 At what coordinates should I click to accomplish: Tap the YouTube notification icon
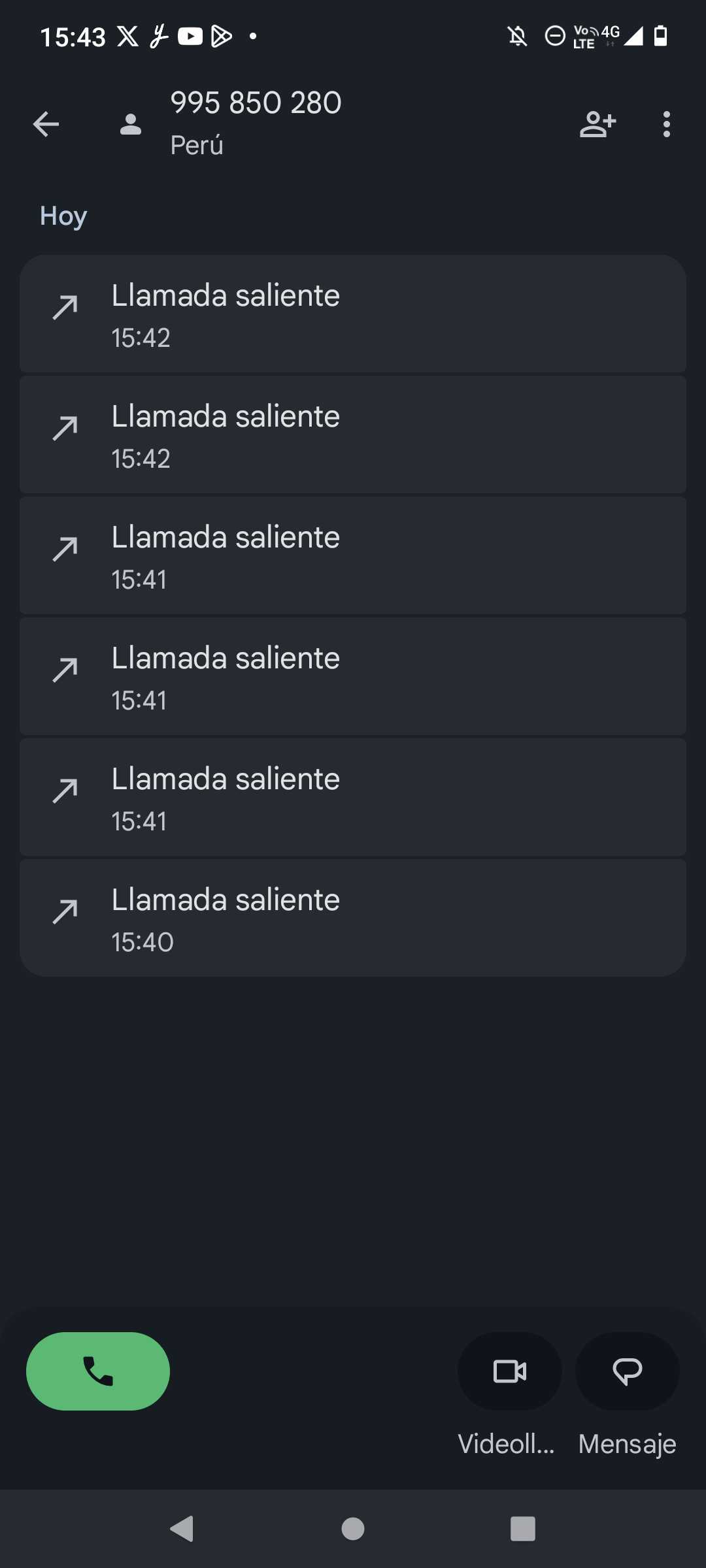(x=190, y=37)
